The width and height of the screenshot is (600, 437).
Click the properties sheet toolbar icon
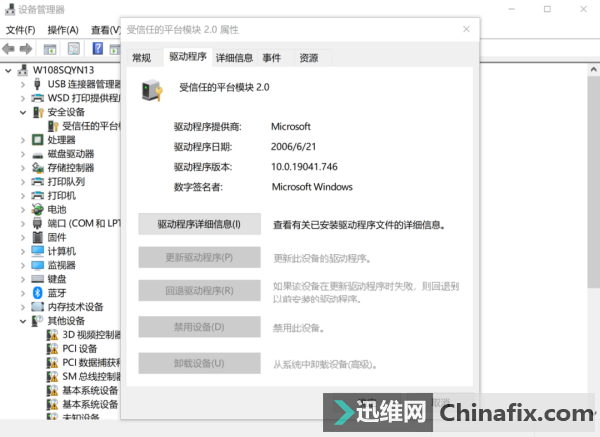73,49
